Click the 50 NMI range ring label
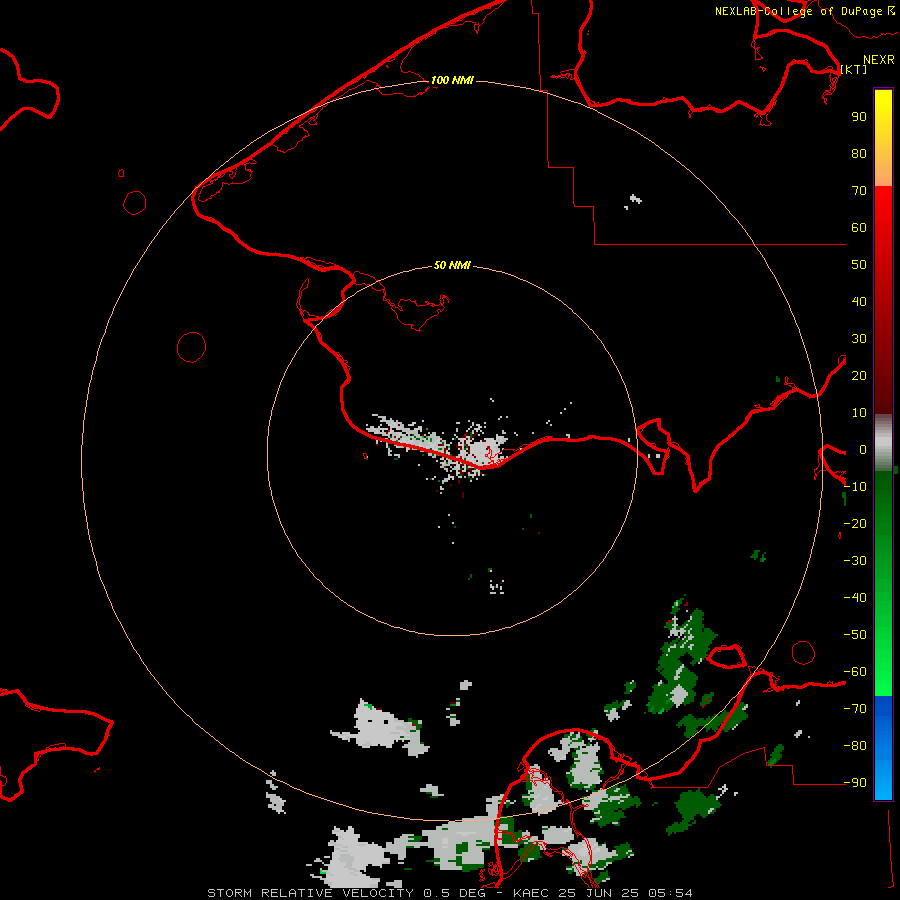 coord(452,265)
